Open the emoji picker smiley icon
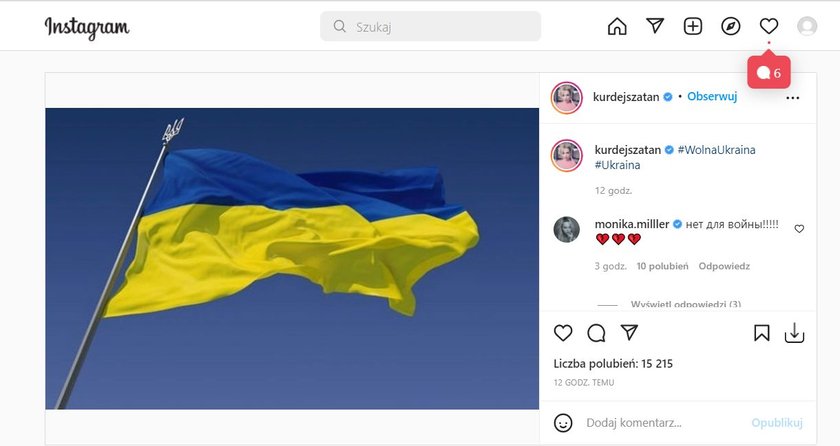Image resolution: width=840 pixels, height=446 pixels. click(563, 423)
